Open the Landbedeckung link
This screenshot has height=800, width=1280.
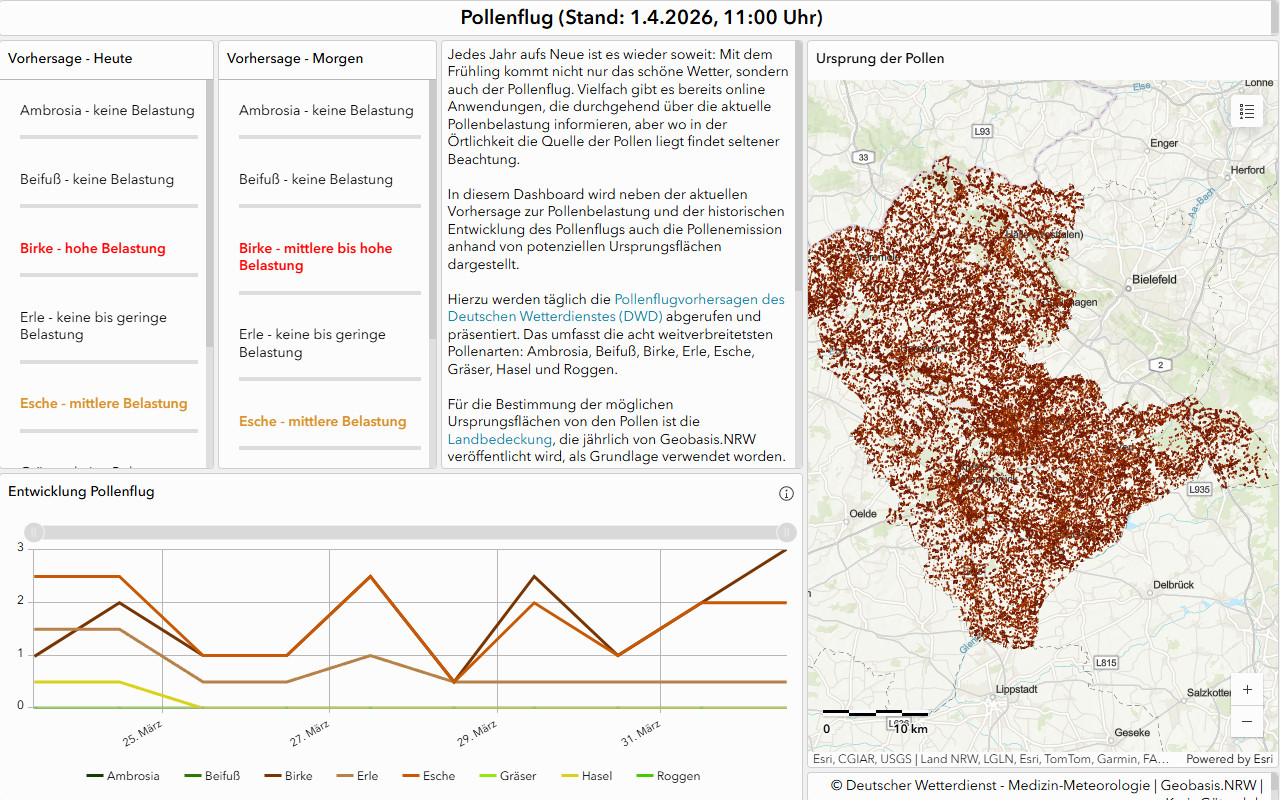(x=500, y=439)
